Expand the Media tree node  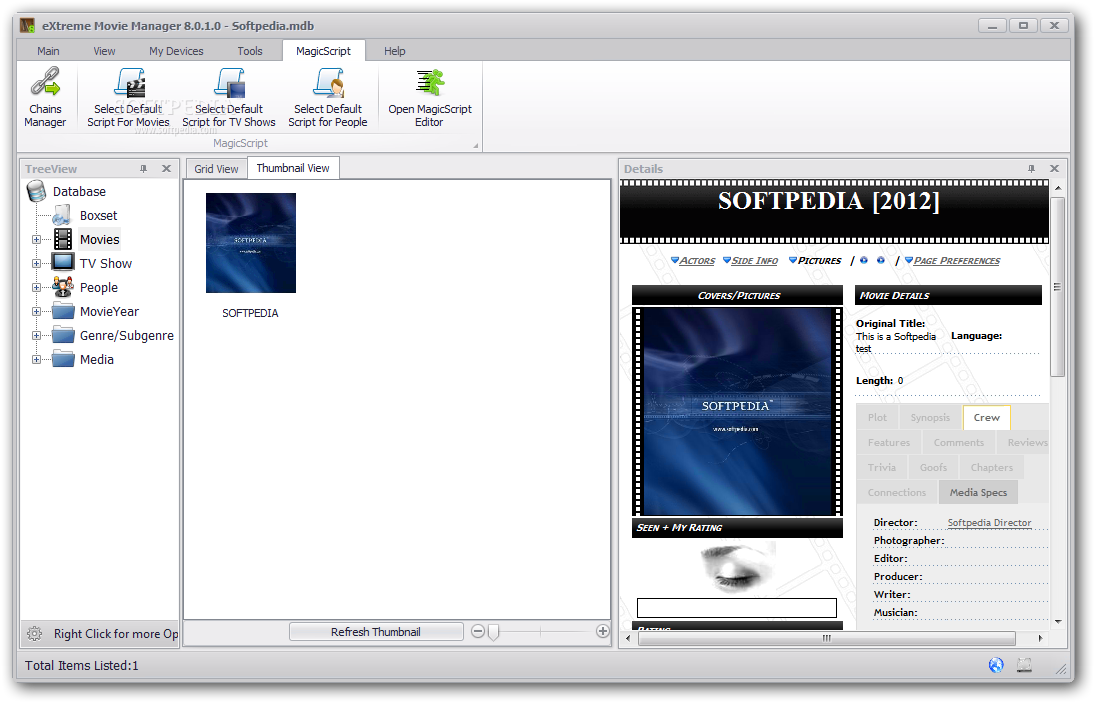coord(36,360)
